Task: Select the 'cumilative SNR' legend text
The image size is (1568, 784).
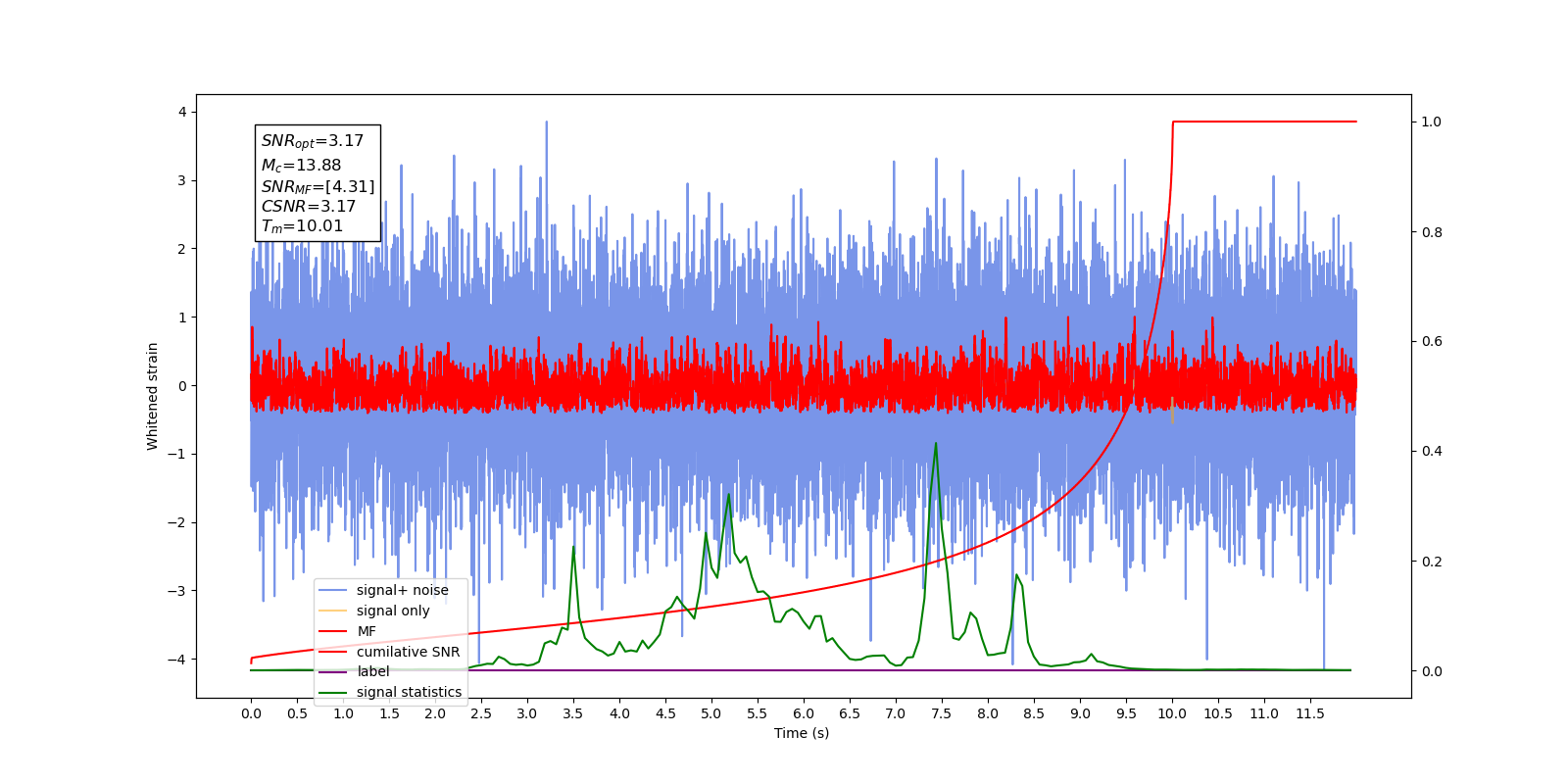Action: [408, 652]
